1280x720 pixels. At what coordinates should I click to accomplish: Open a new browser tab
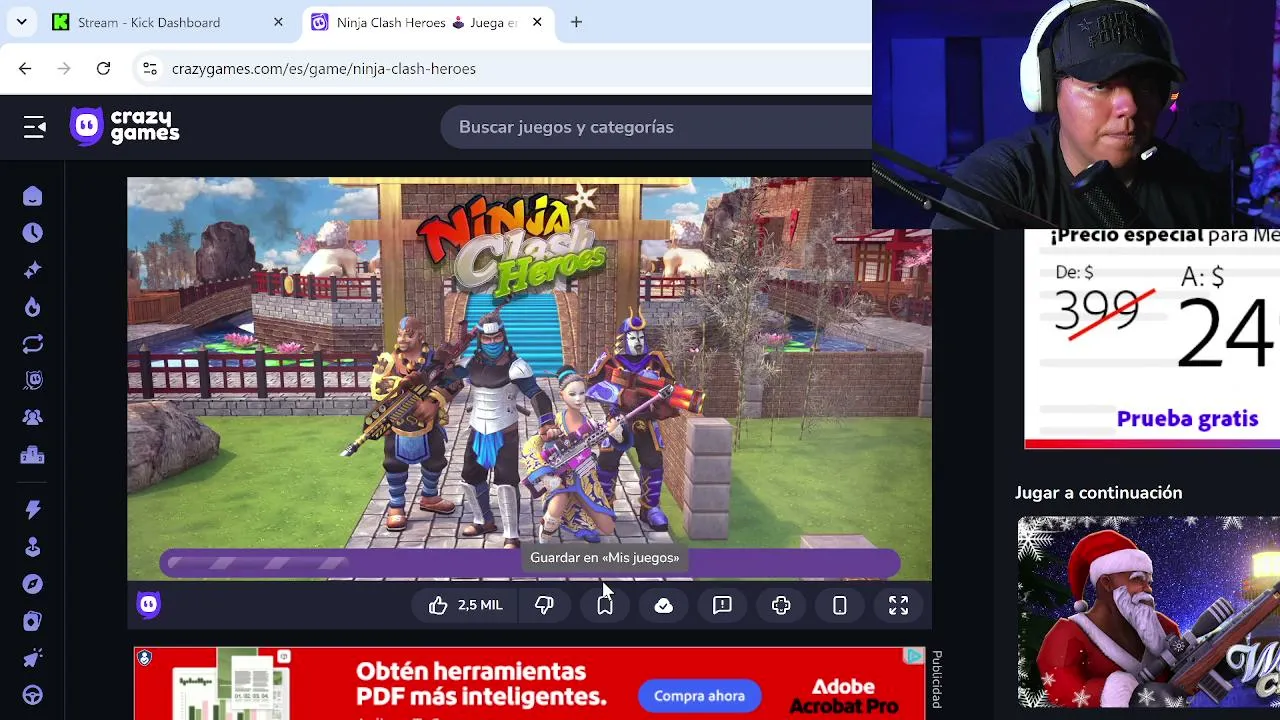pos(576,22)
